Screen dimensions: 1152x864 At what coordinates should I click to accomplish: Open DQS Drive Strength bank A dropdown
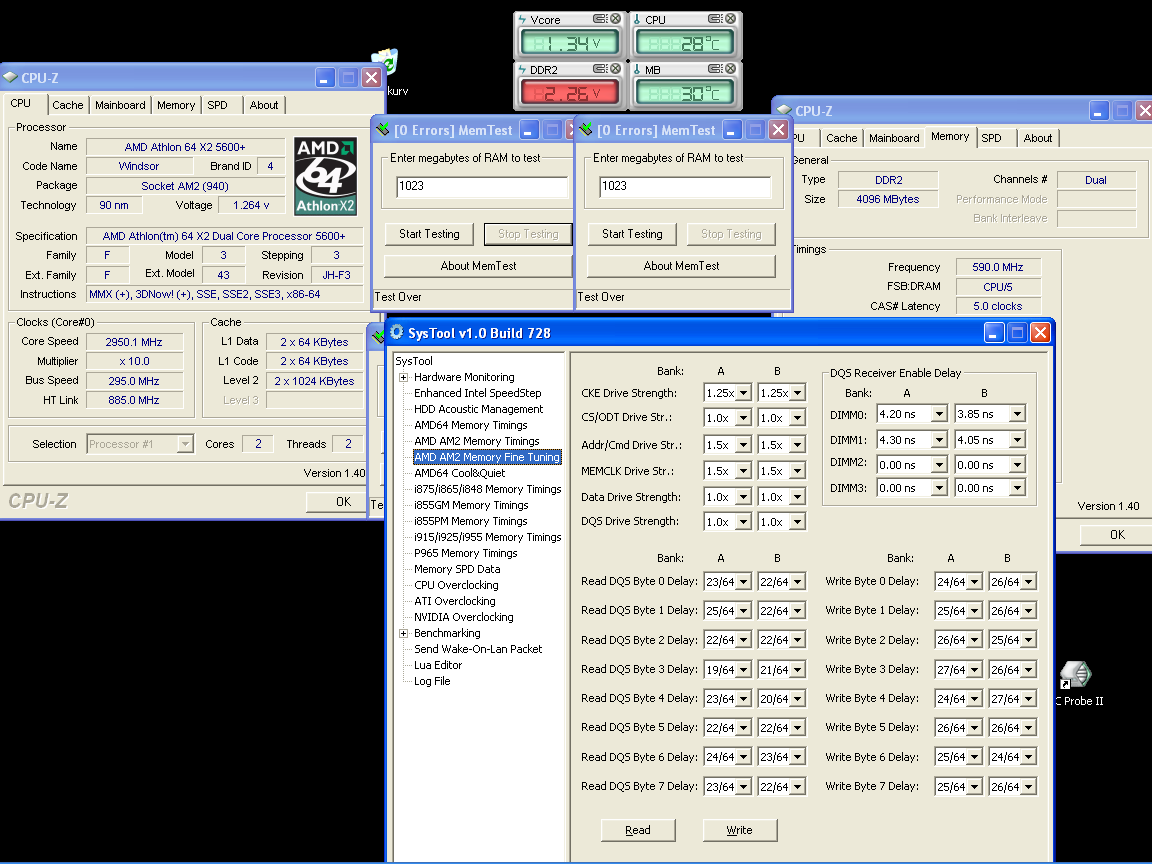click(744, 522)
